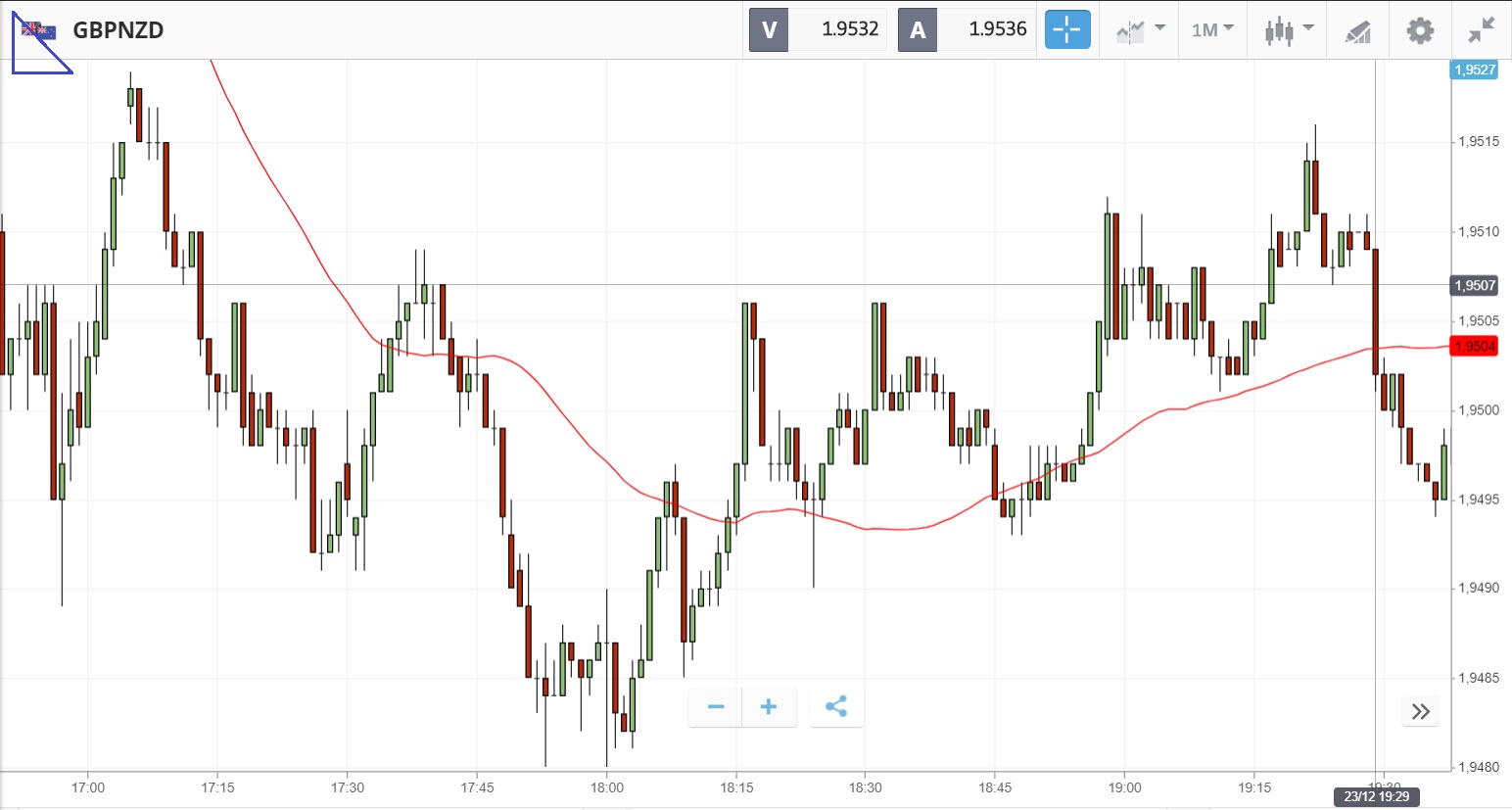Click the GBPNZD instrument name
The width and height of the screenshot is (1512, 810).
tap(118, 30)
